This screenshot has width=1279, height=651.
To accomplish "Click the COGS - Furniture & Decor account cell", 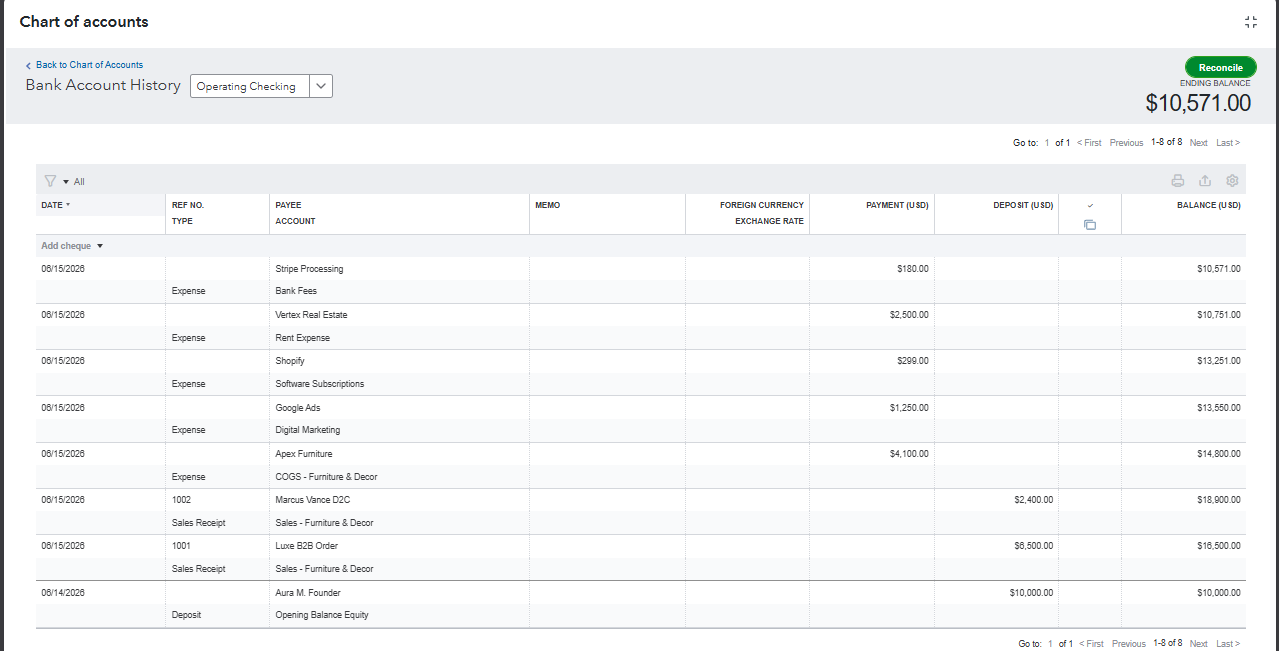I will click(326, 477).
